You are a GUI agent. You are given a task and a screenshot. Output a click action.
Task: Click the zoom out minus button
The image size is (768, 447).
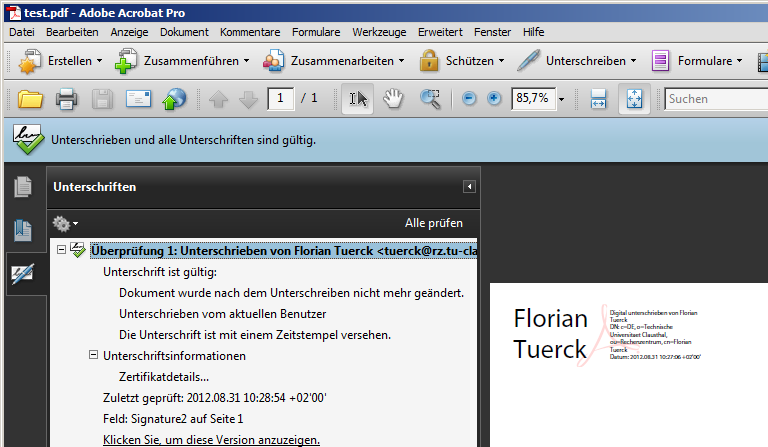click(470, 99)
